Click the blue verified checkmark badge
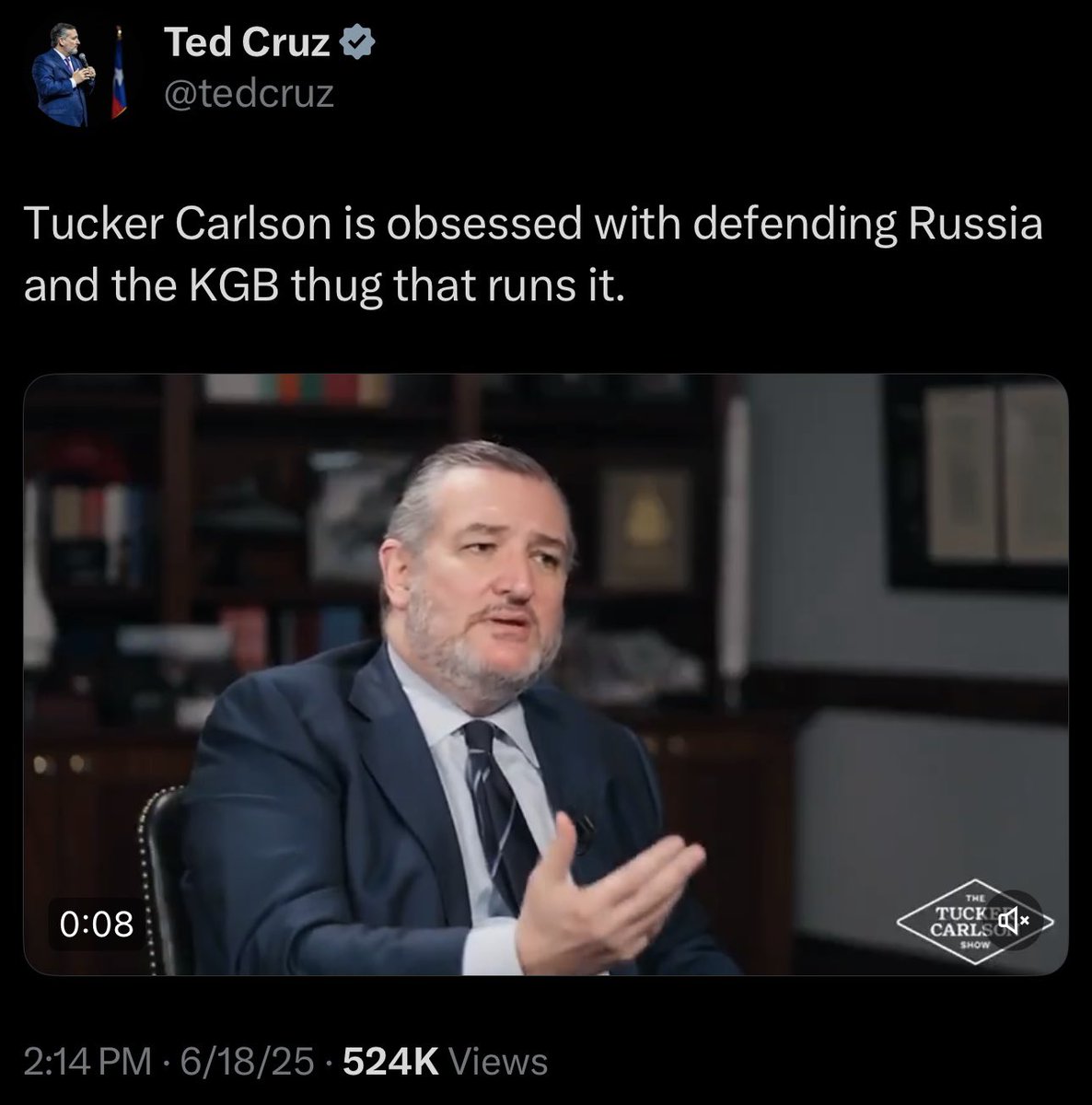Screen dimensions: 1092x1105 (356, 43)
